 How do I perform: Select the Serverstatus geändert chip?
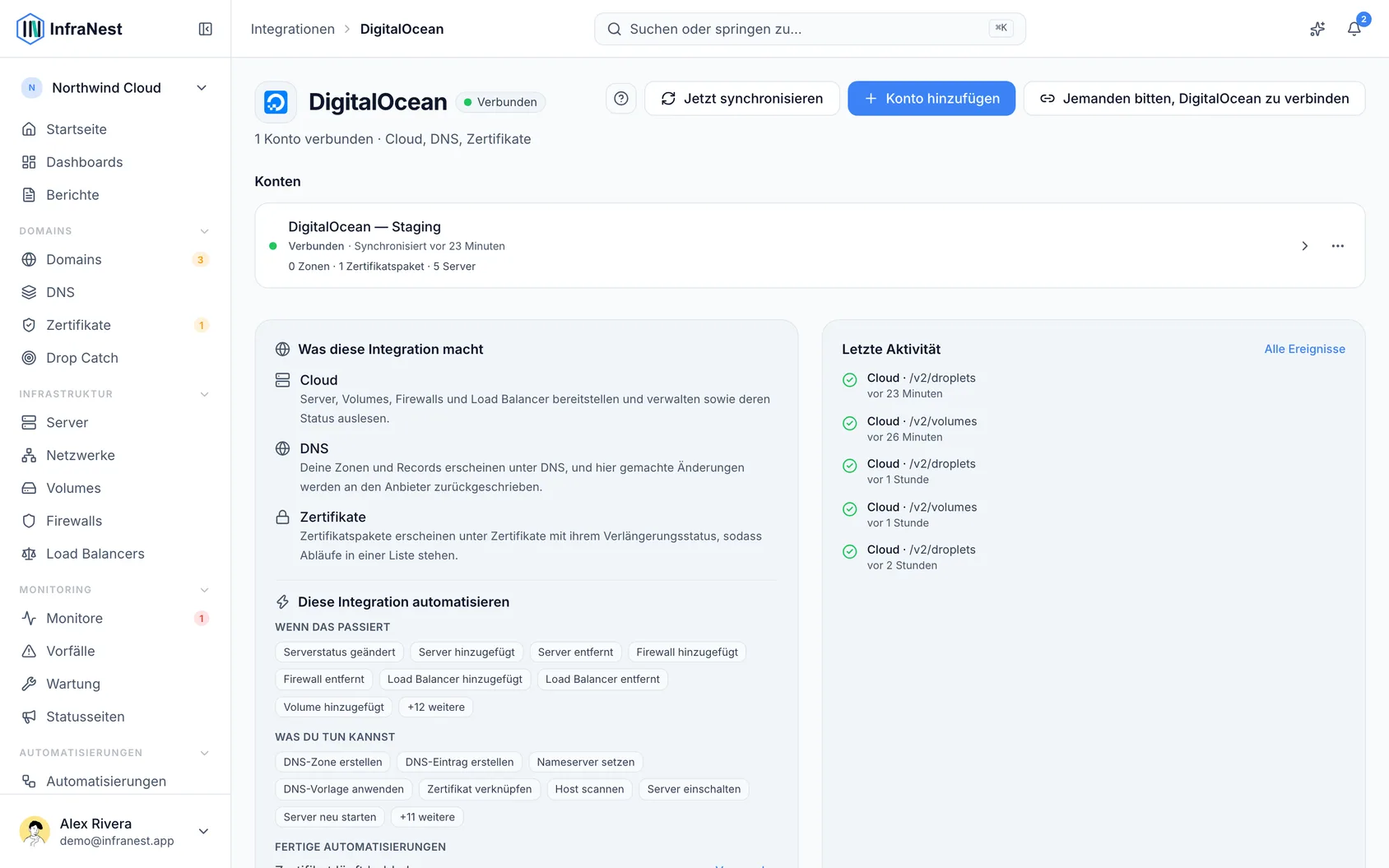[339, 652]
